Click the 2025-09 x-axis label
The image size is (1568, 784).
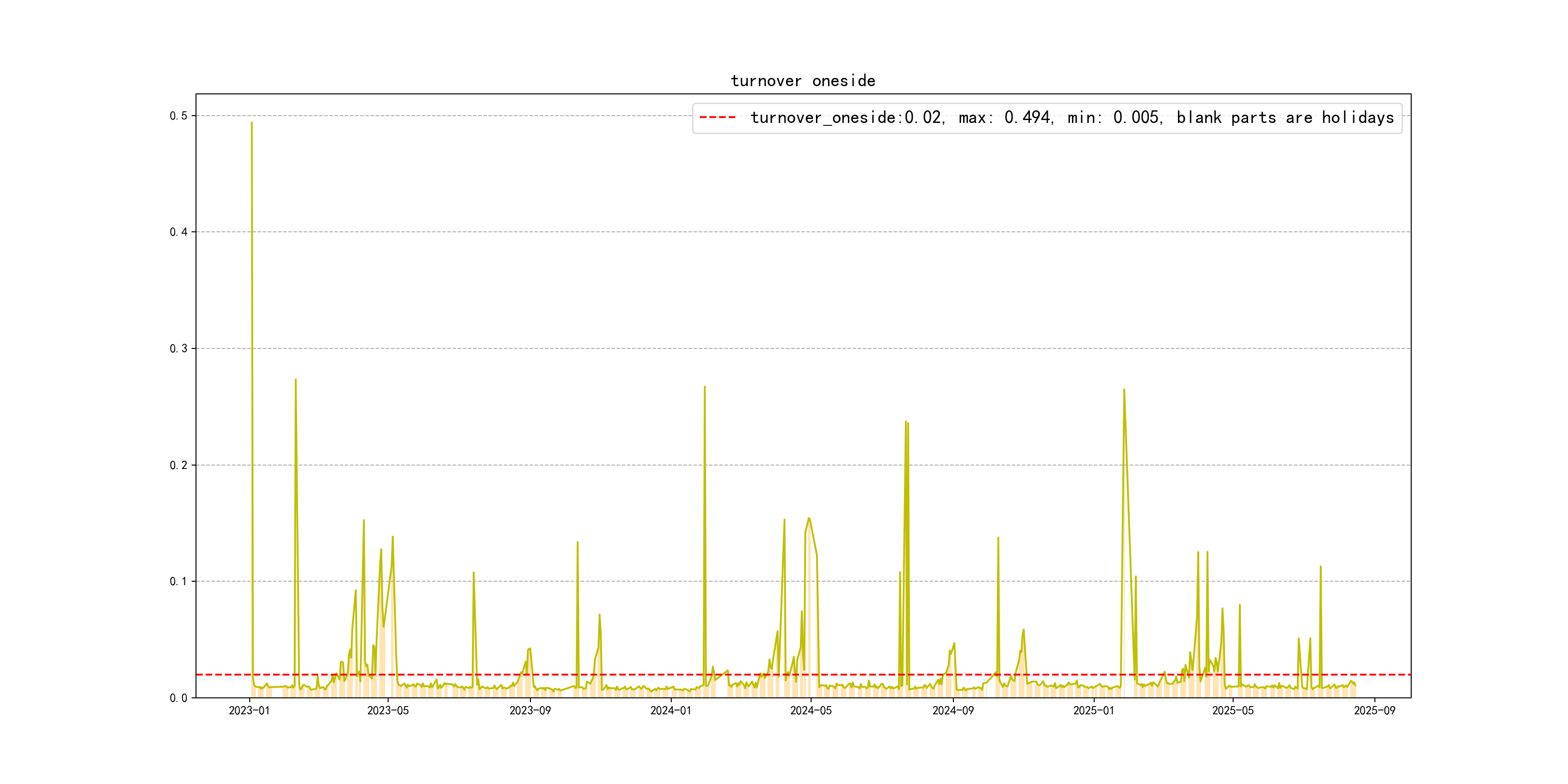point(1374,711)
